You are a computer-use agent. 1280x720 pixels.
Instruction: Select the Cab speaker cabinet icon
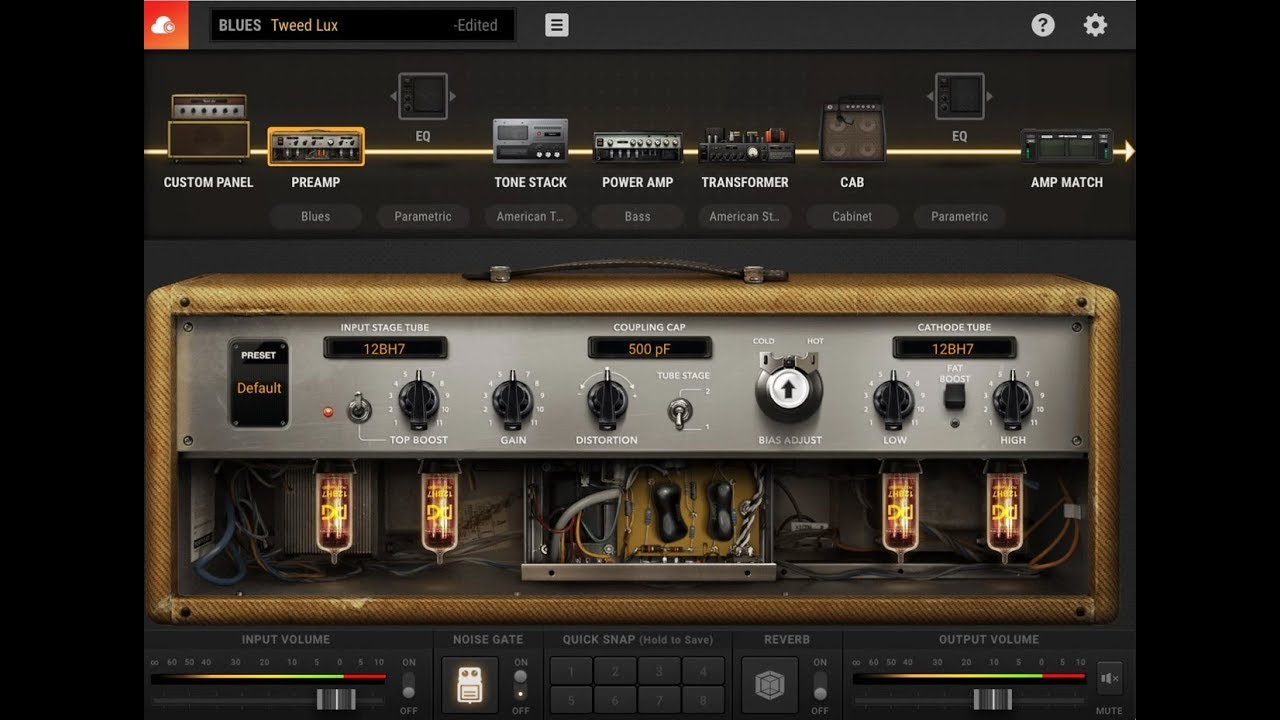click(x=852, y=130)
